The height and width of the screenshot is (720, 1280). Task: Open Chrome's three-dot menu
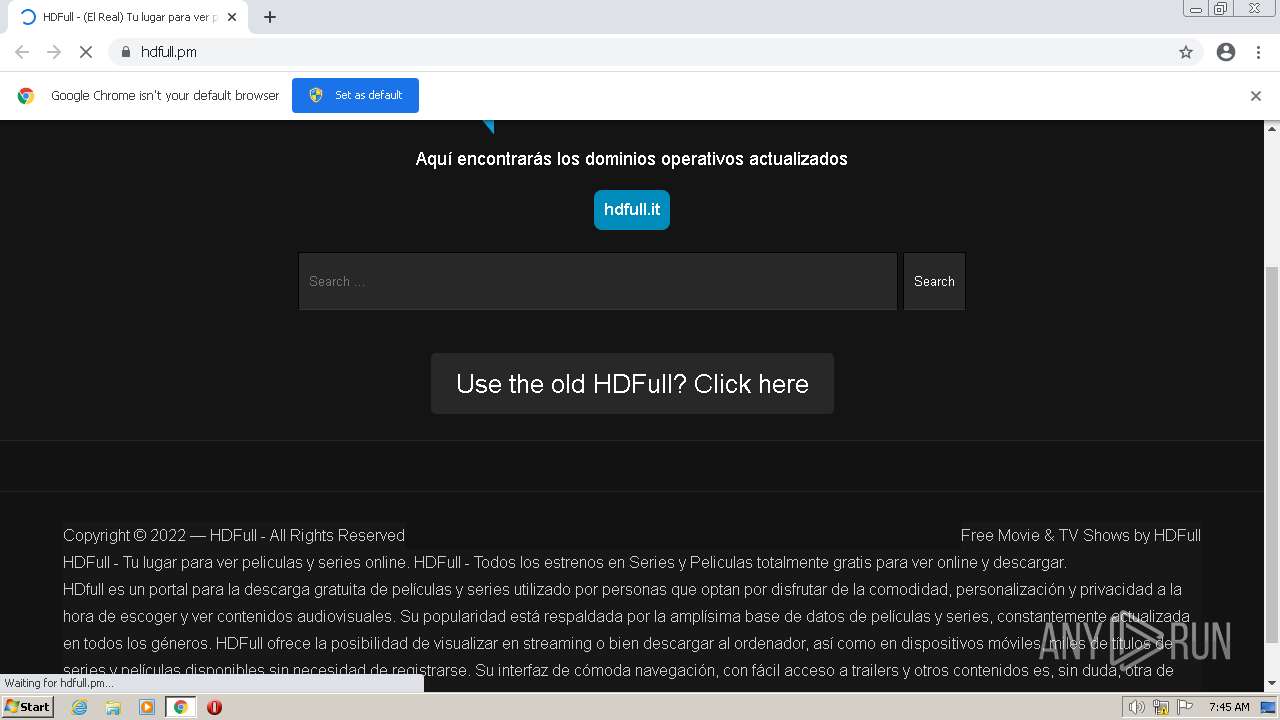1258,52
